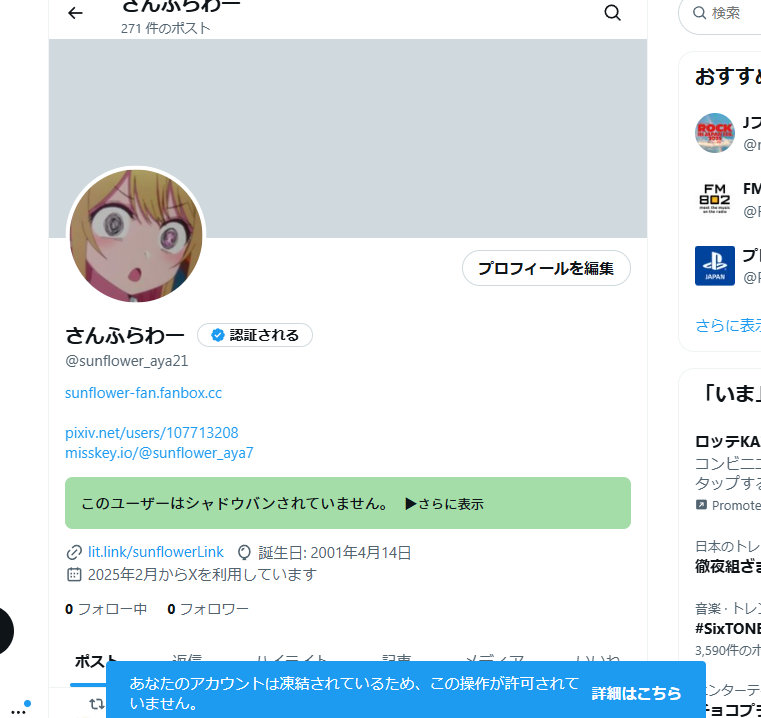Click the 検索 search field
This screenshot has height=718, width=761.
click(x=722, y=13)
